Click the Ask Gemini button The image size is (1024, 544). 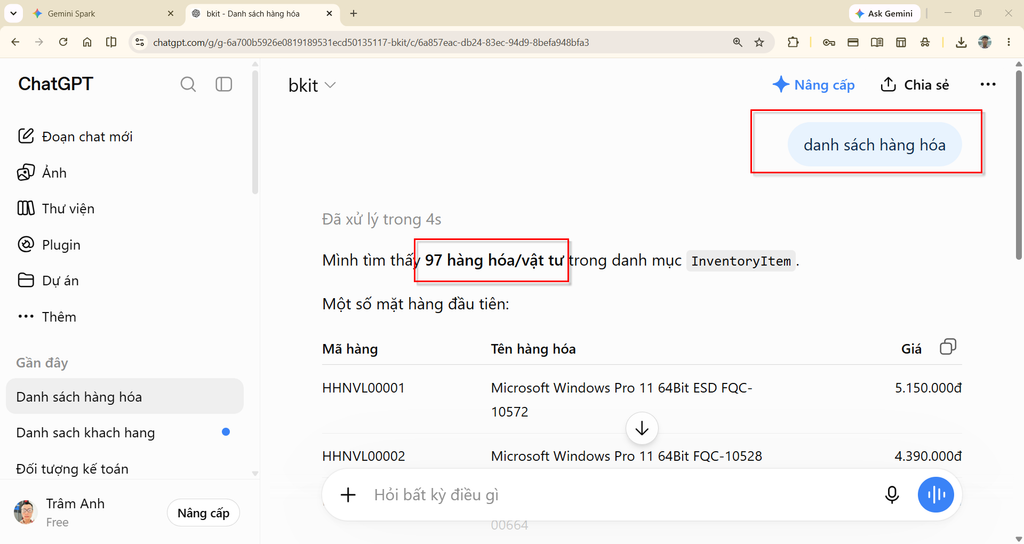884,13
